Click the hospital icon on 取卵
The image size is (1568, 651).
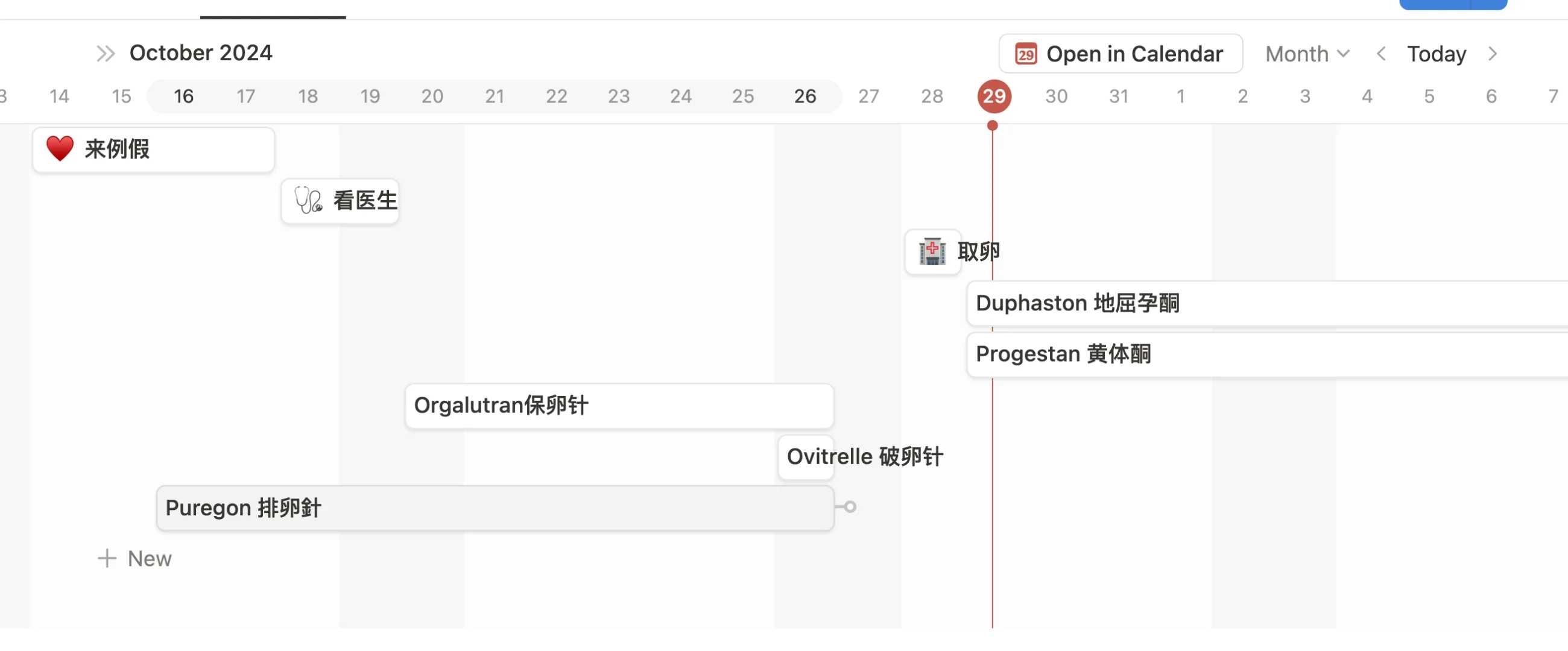click(x=932, y=251)
